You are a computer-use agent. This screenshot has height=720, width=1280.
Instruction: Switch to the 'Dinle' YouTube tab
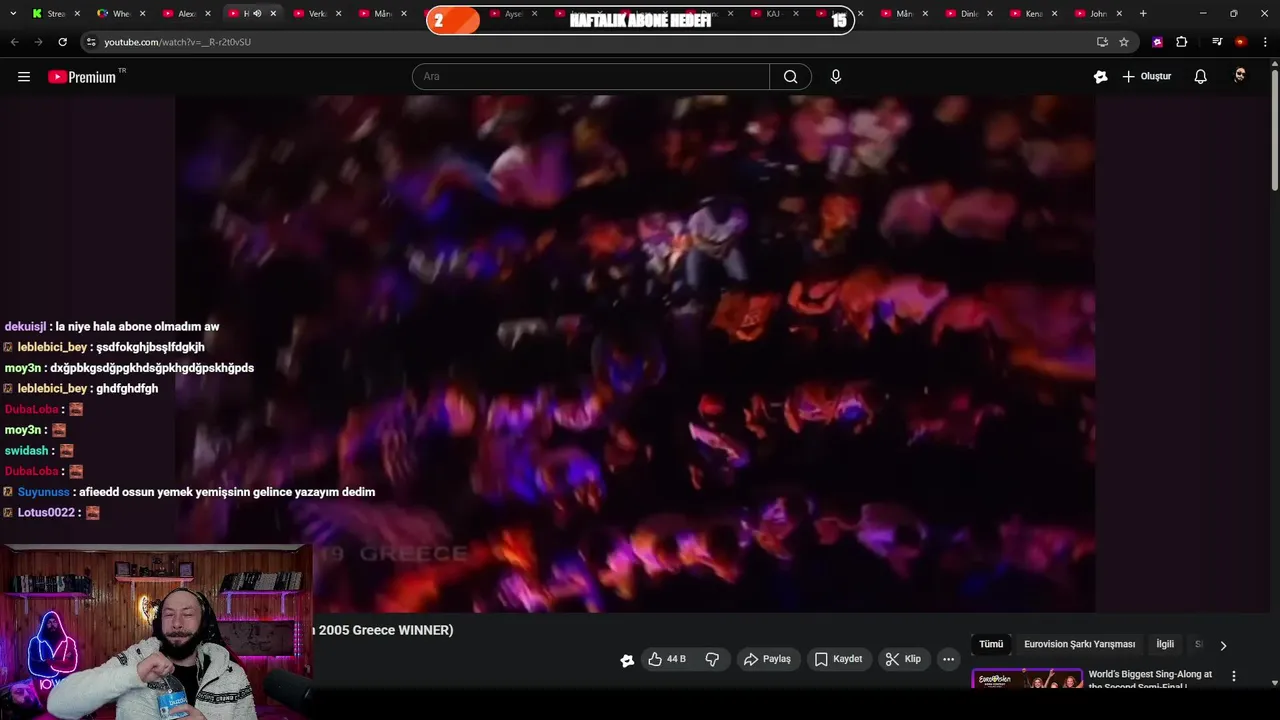(969, 14)
